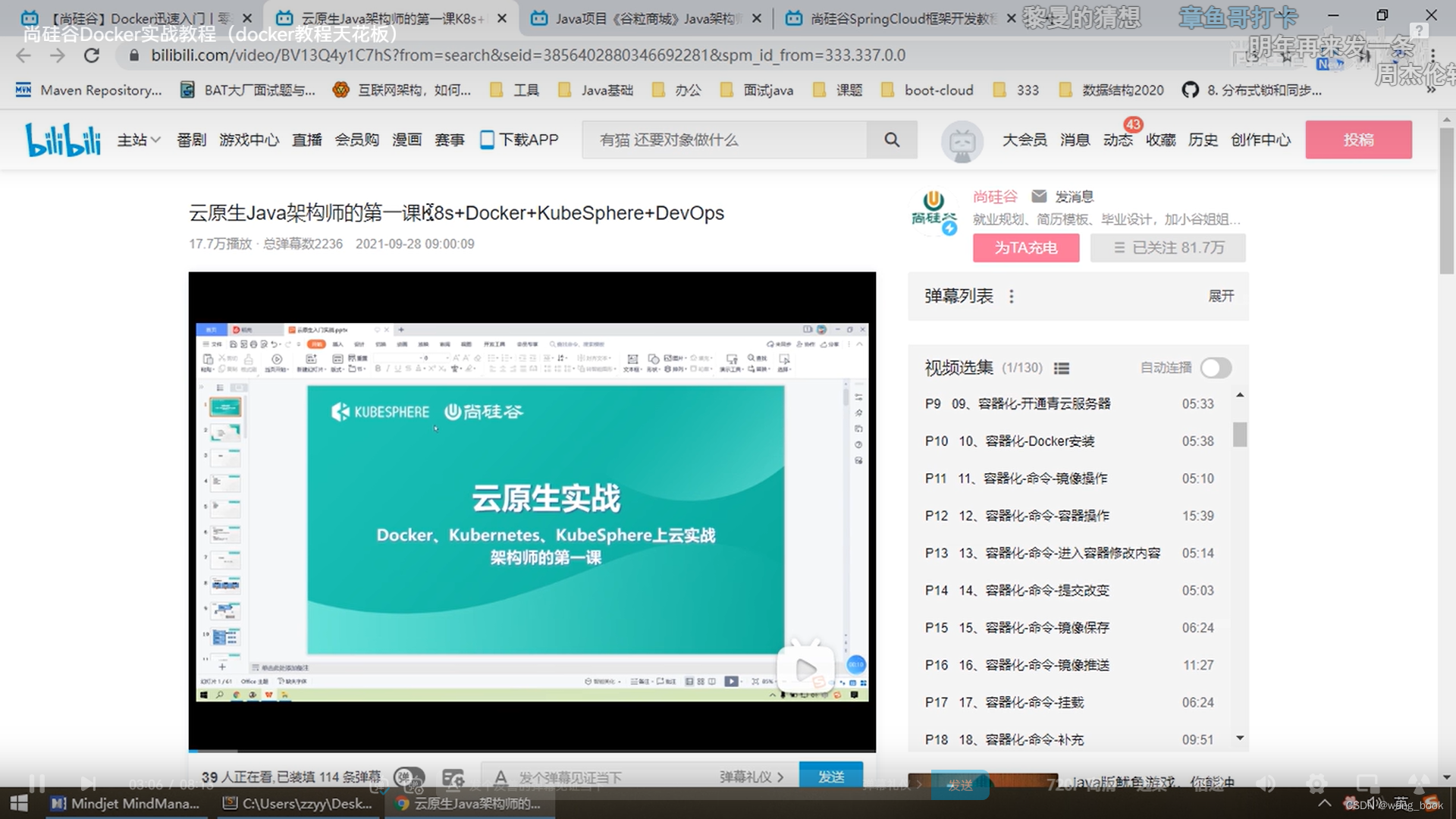Click the playlist scrollbar thumb
The height and width of the screenshot is (819, 1456).
pos(1240,435)
